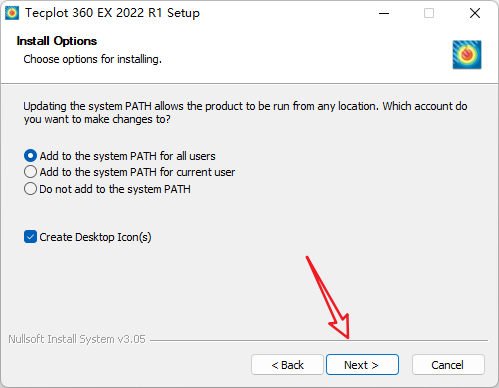Go back with the < Back button
The width and height of the screenshot is (499, 388).
(287, 365)
